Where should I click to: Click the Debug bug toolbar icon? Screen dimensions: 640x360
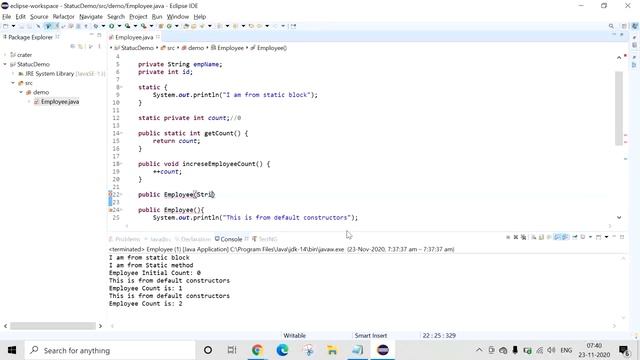(x=96, y=26)
